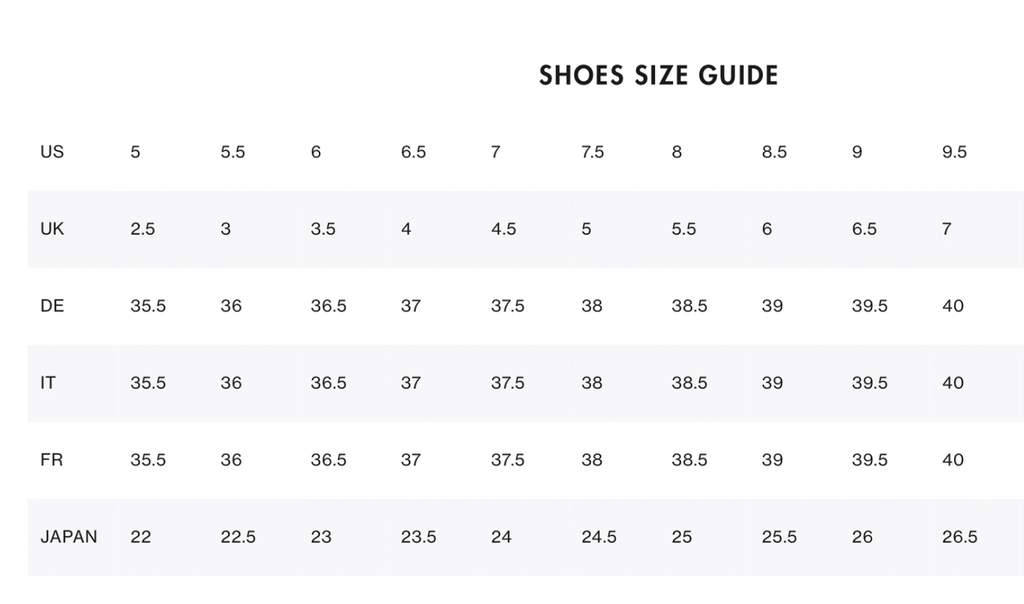Click US size 9.5 cell

coord(954,152)
